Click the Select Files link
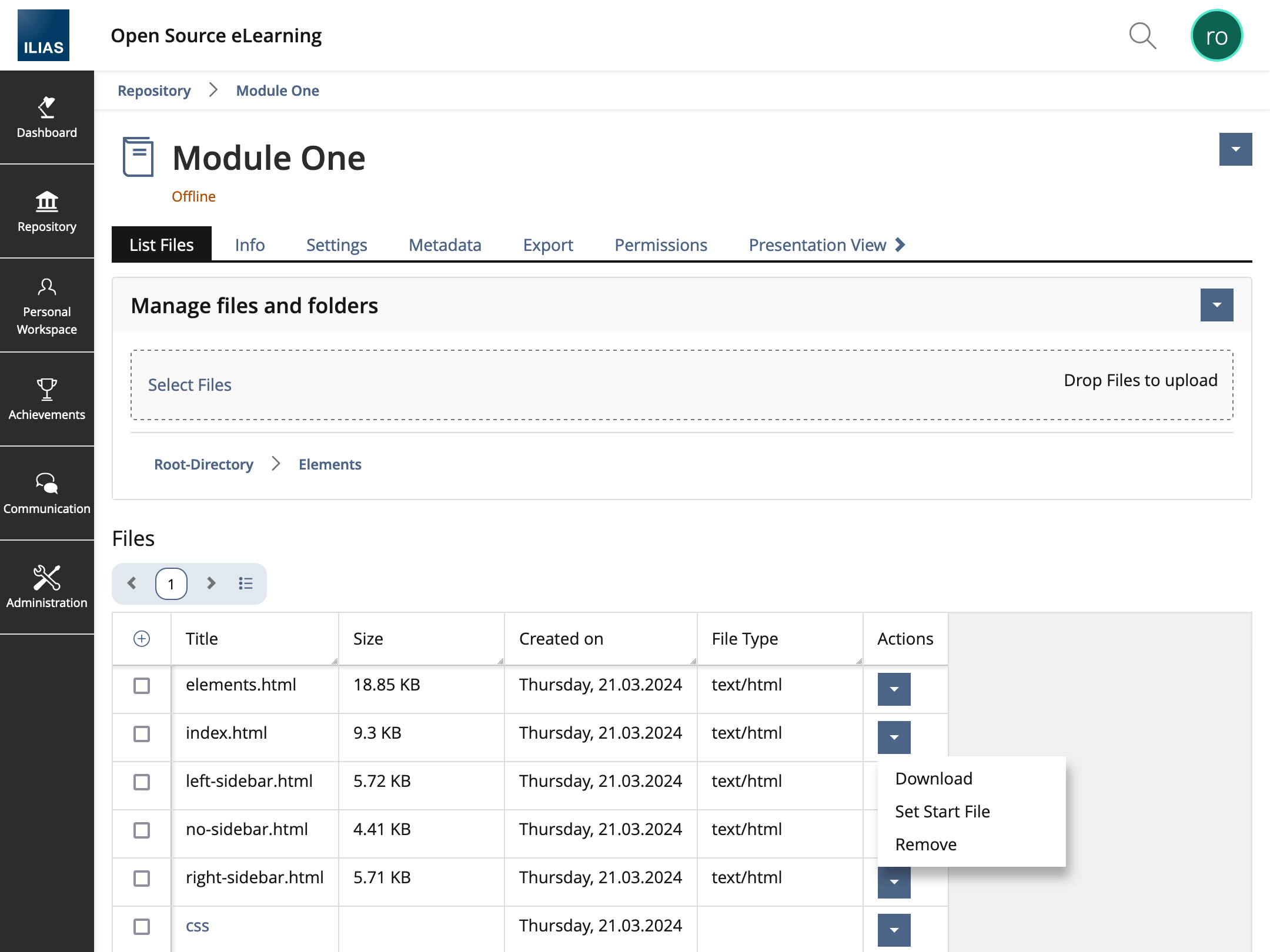The width and height of the screenshot is (1270, 952). 189,385
